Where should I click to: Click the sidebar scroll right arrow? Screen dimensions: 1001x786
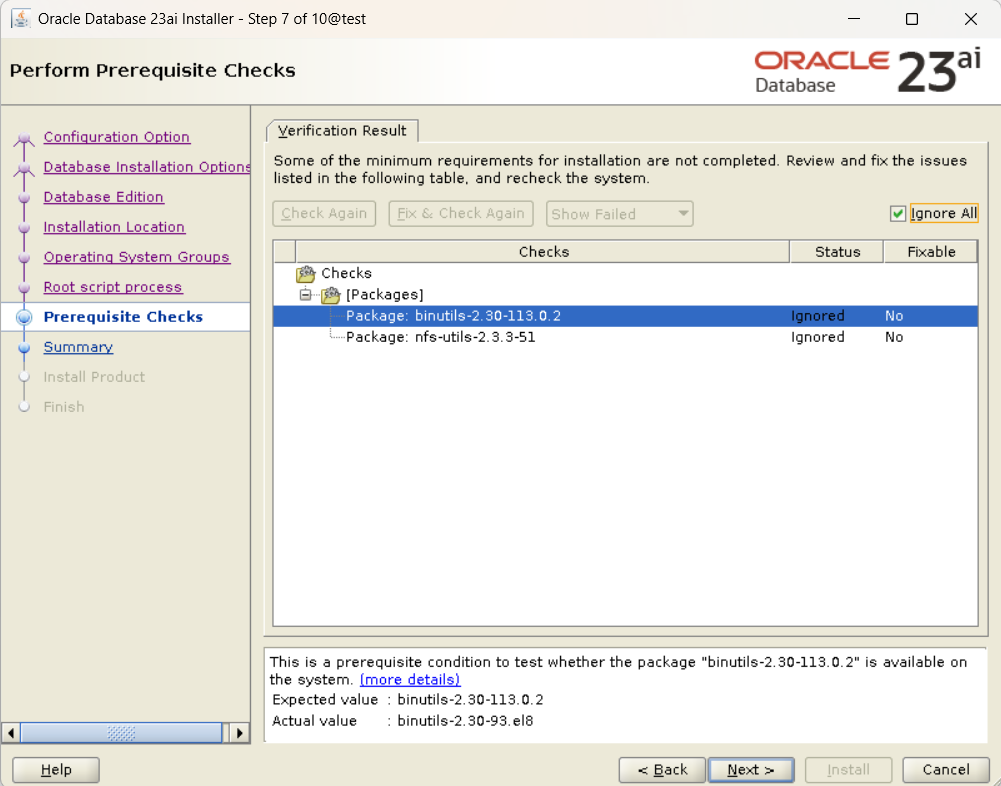(239, 732)
